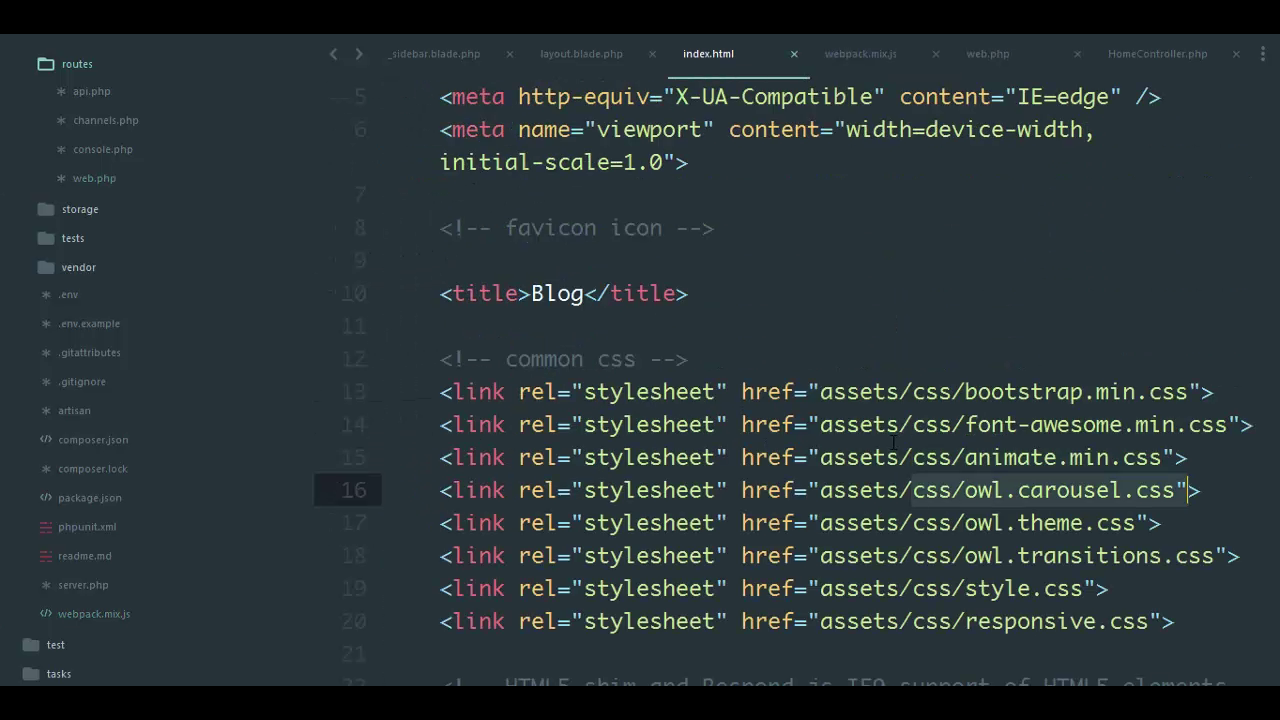Open console.php file

pyautogui.click(x=102, y=149)
